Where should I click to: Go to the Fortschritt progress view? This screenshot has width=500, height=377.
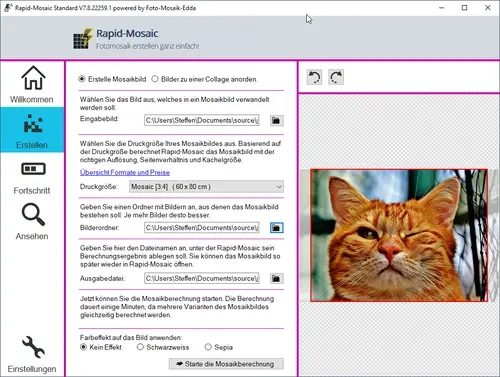[x=32, y=178]
